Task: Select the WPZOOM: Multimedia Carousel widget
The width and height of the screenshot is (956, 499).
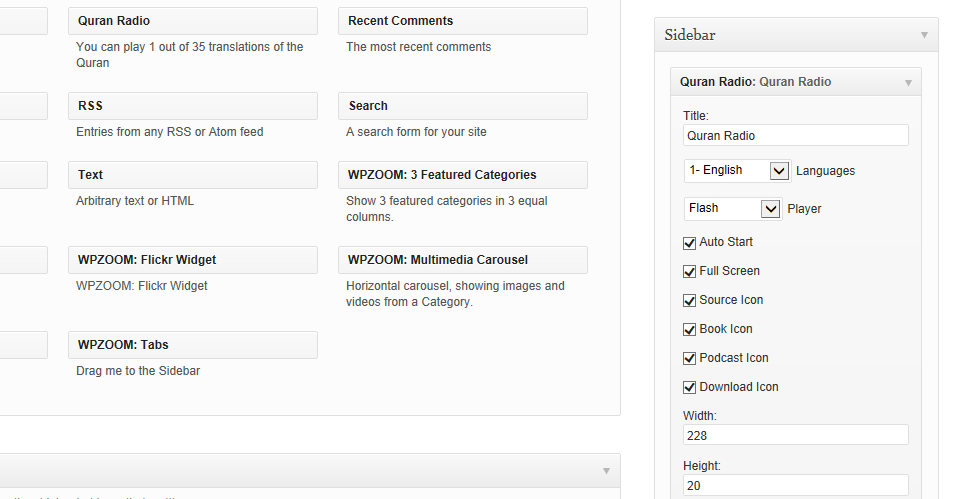Action: point(463,260)
